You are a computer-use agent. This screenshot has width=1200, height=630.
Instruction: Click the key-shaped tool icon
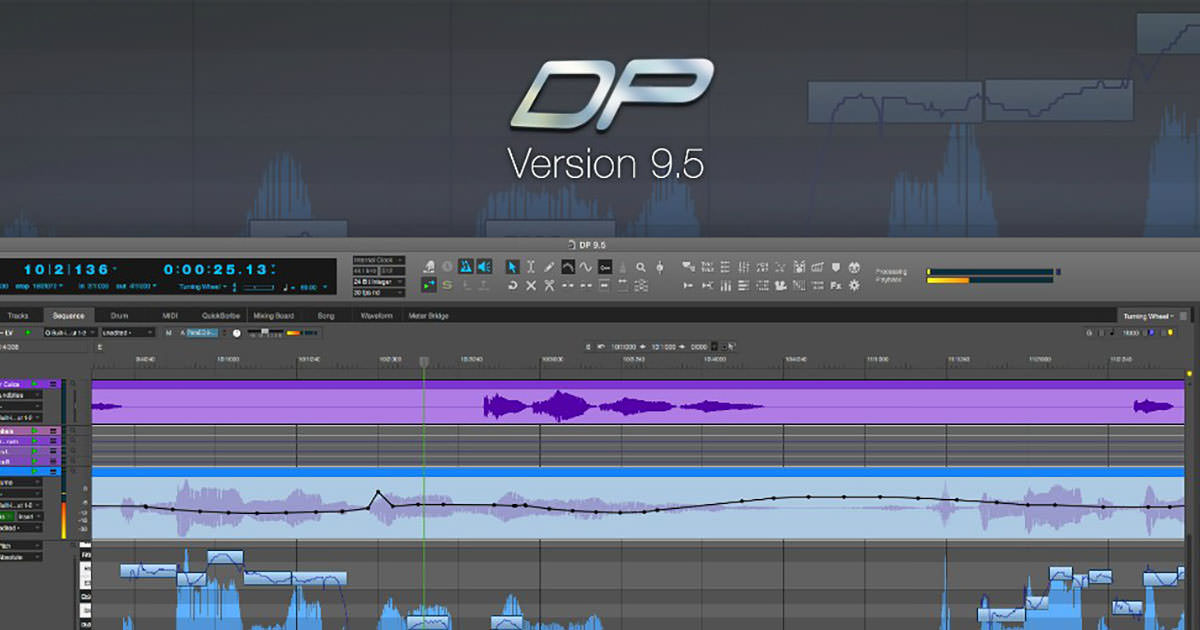(x=605, y=267)
